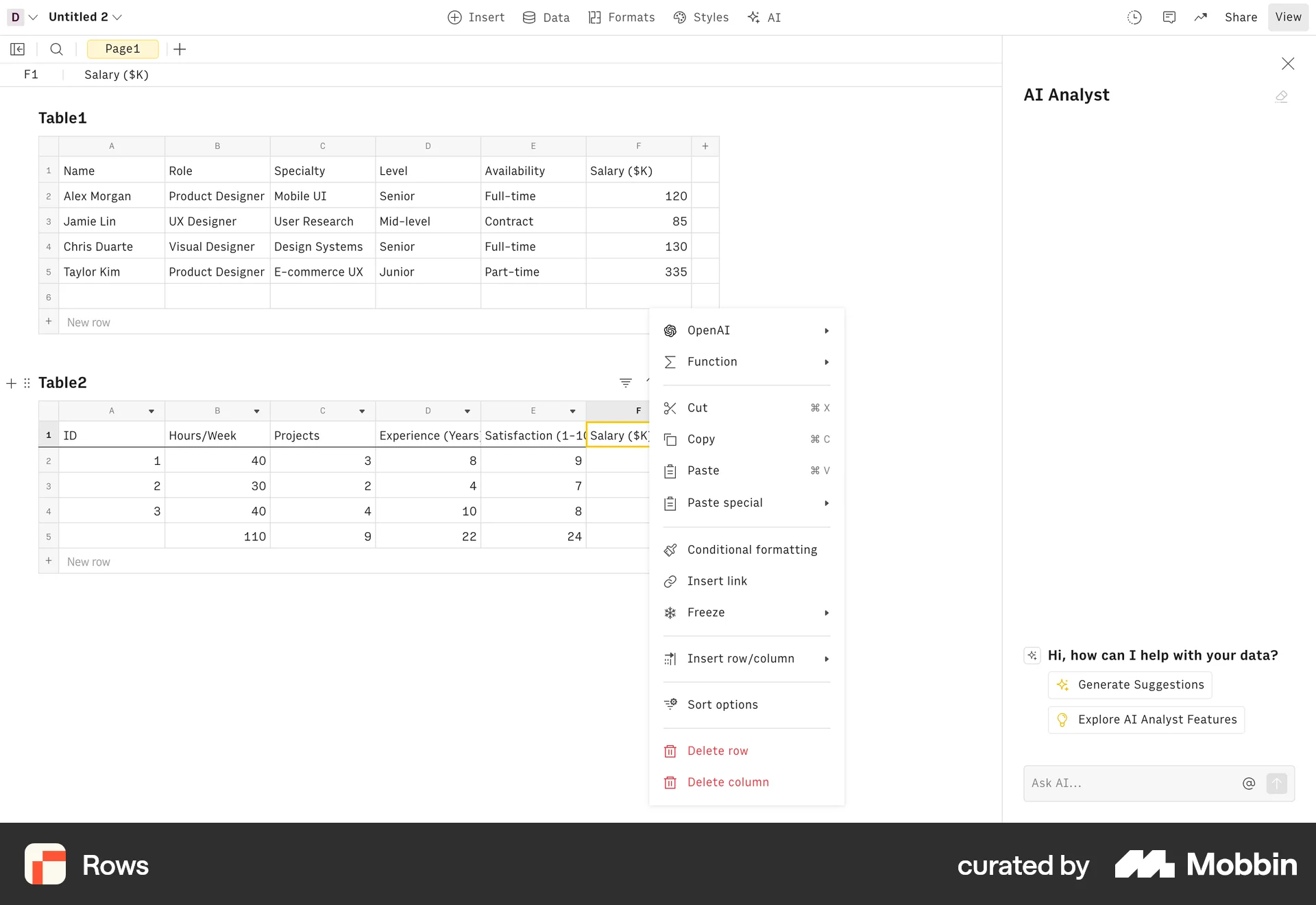Switch to the Page1 tab
1316x905 pixels.
coord(122,49)
